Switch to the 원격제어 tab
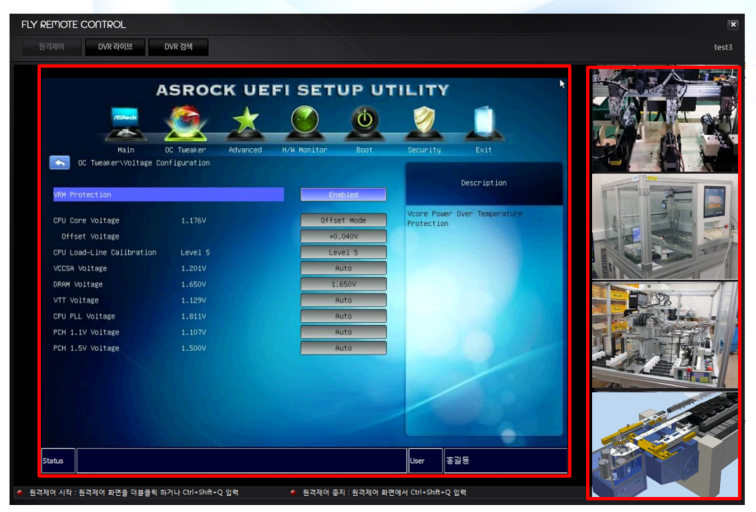Screen dimensions: 756x512 tap(52, 47)
